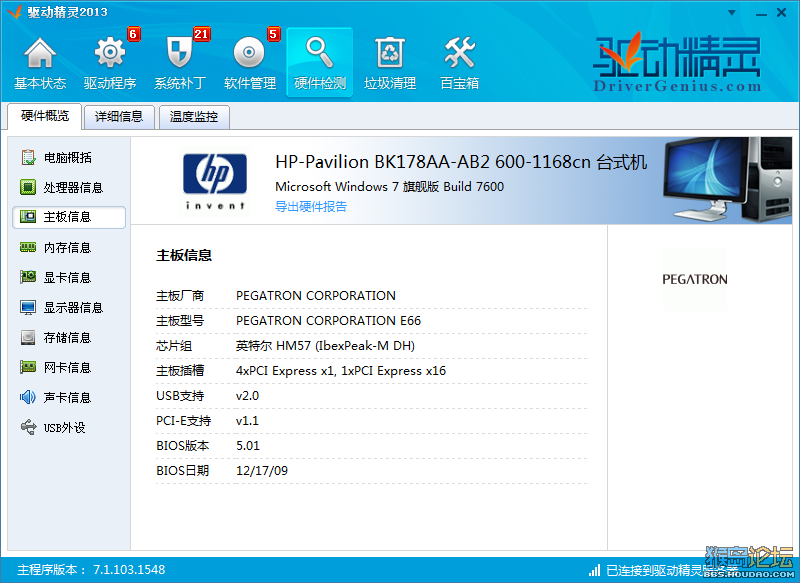Screen dimensions: 800x583
Task: Click the BIOS版本 value 5.01
Action: click(248, 446)
